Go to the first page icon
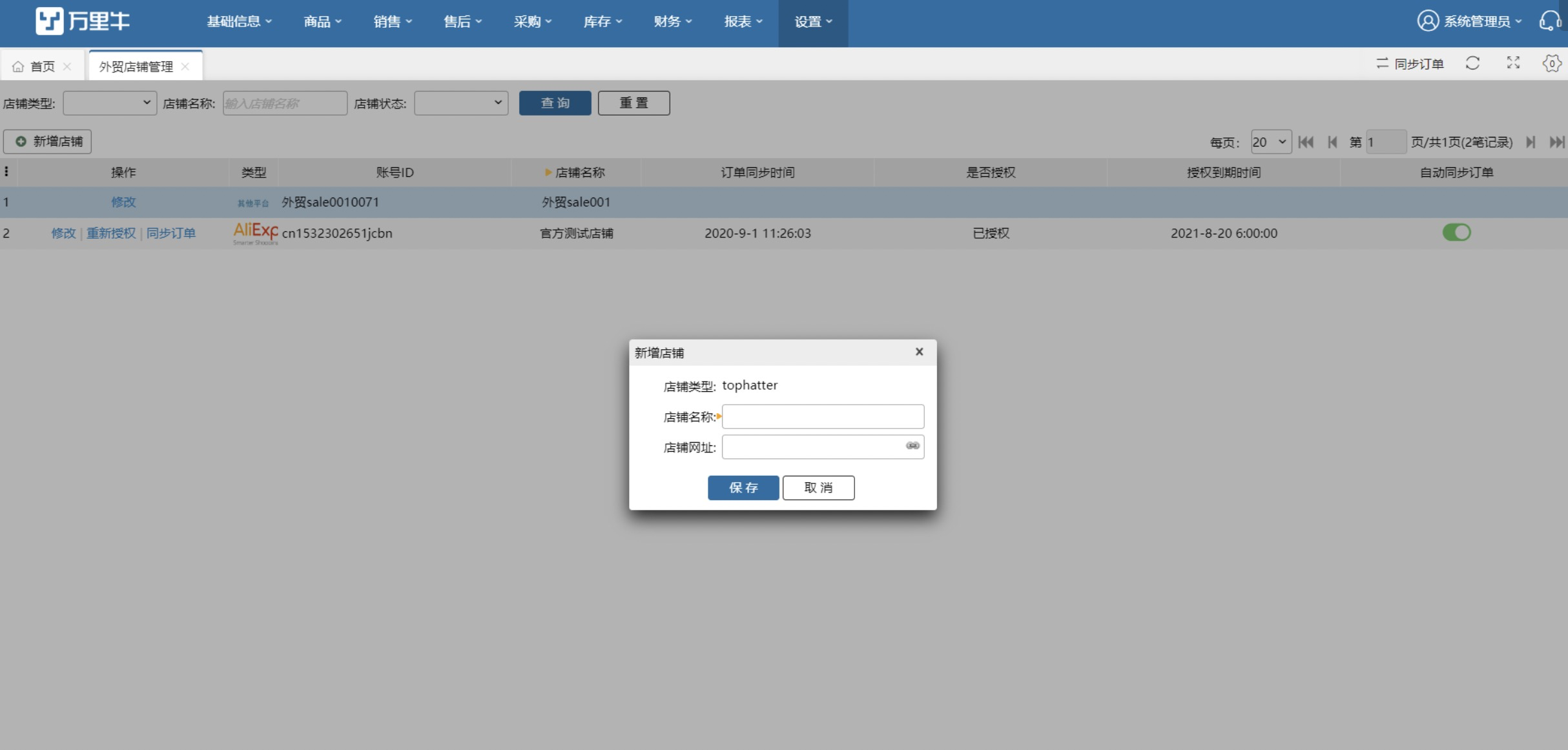The image size is (1568, 750). tap(1306, 142)
